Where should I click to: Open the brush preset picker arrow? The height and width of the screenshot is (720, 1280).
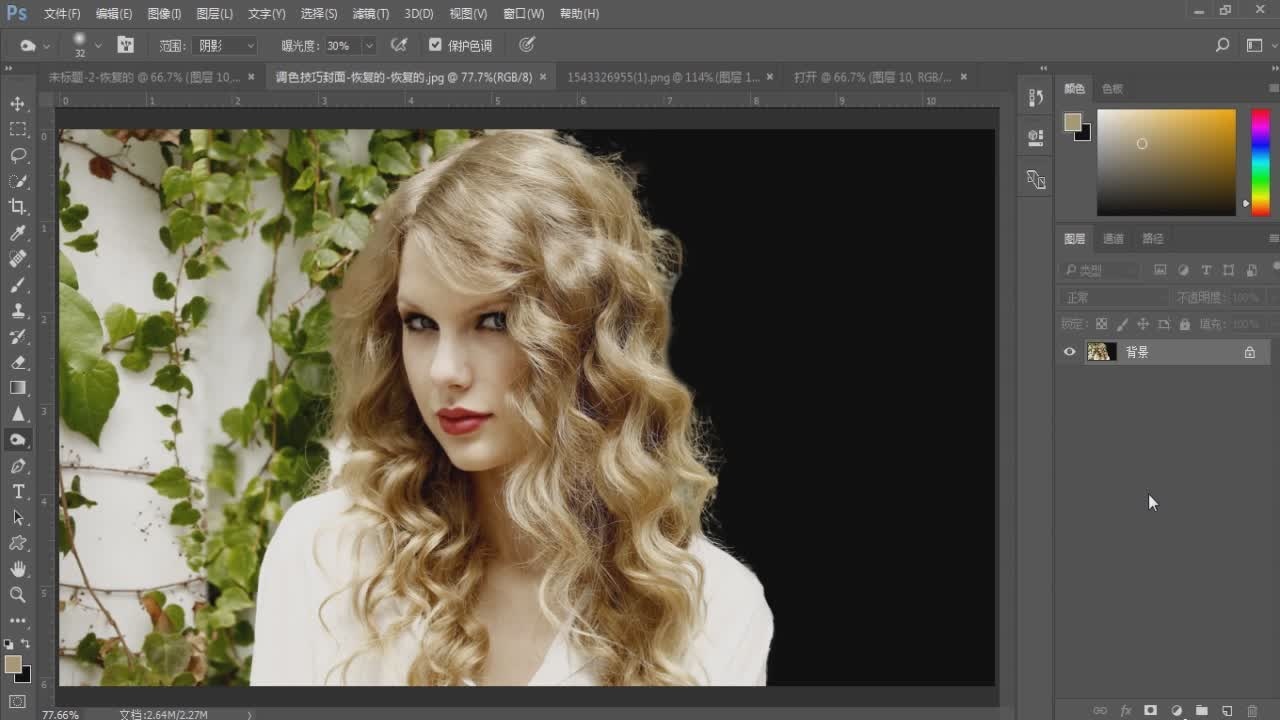(98, 45)
